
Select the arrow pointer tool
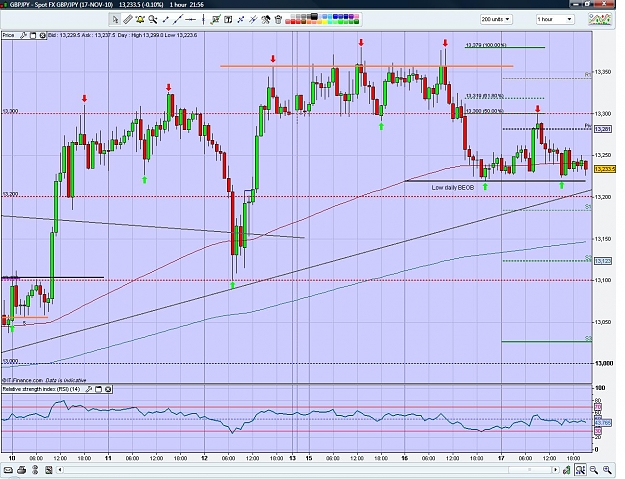(x=115, y=19)
